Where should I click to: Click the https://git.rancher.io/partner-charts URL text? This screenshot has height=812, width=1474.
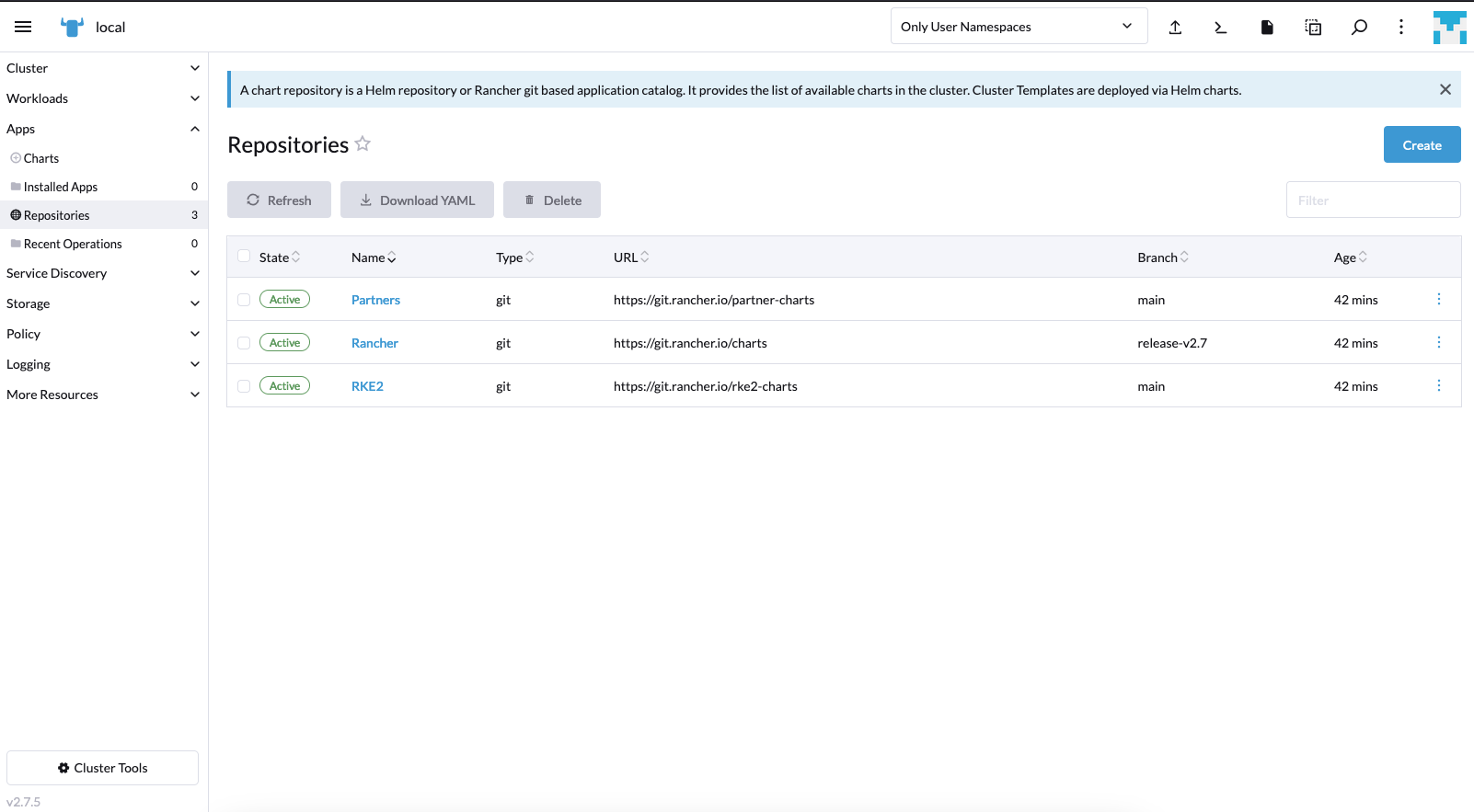point(714,300)
